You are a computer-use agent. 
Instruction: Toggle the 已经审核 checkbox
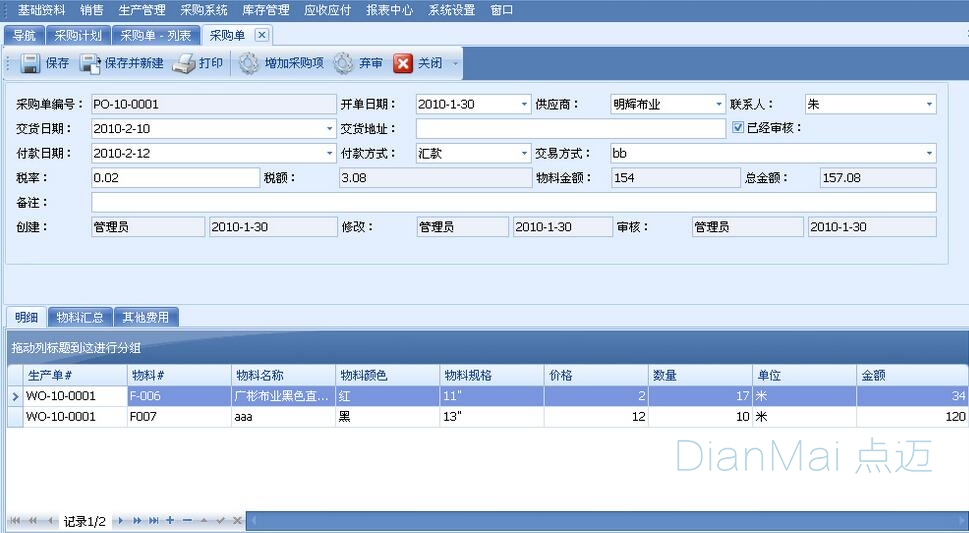[x=738, y=128]
